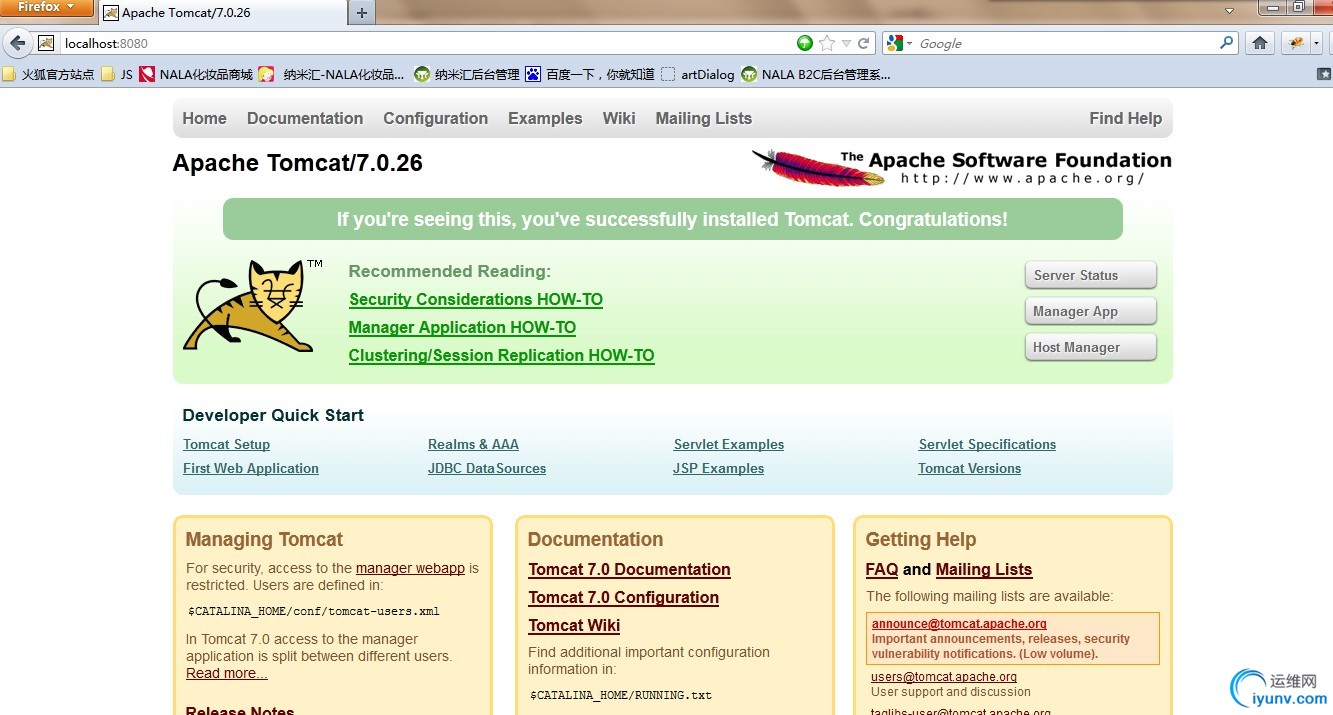Focus the localhost:8080 address bar
This screenshot has height=715, width=1333.
tap(425, 43)
